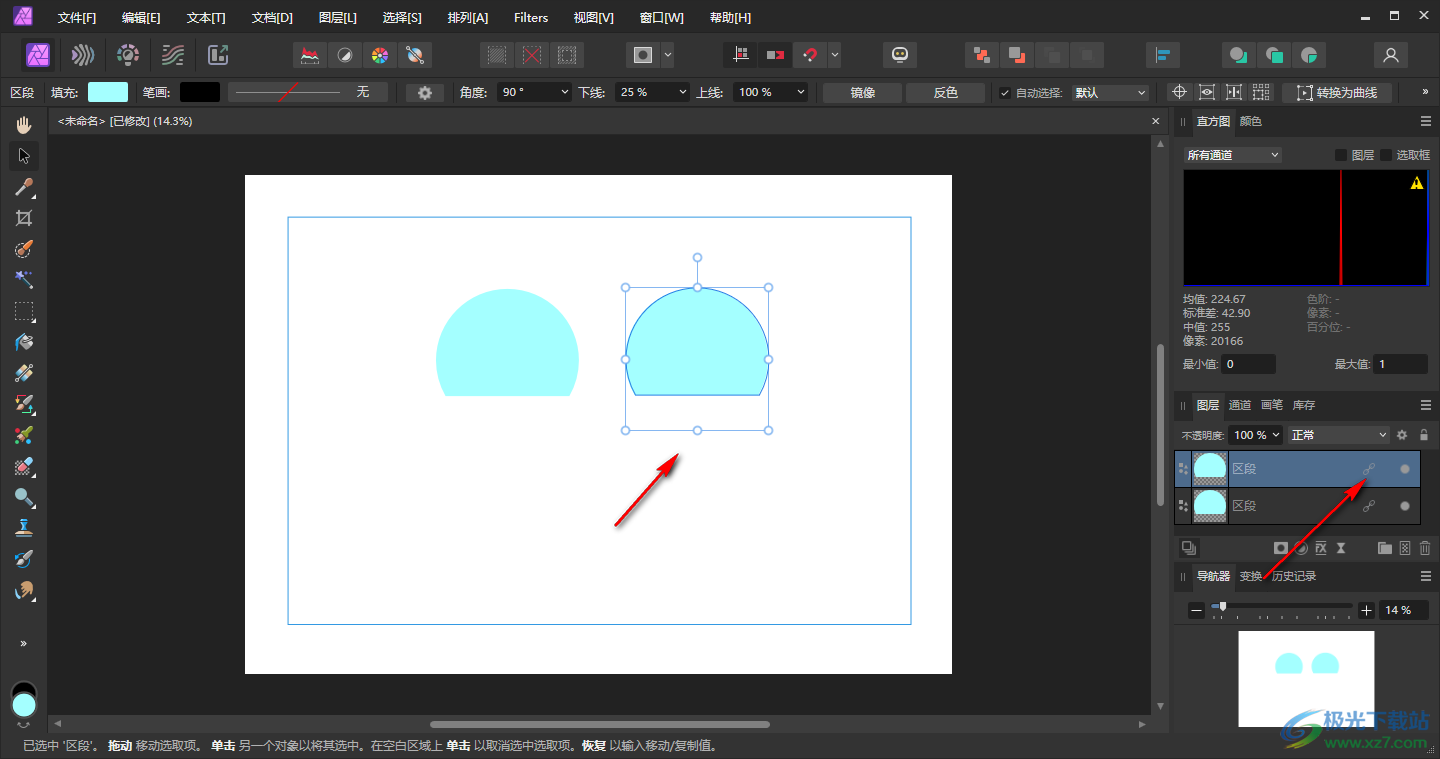
Task: Activate the Zoom magnifier tool
Action: point(24,497)
